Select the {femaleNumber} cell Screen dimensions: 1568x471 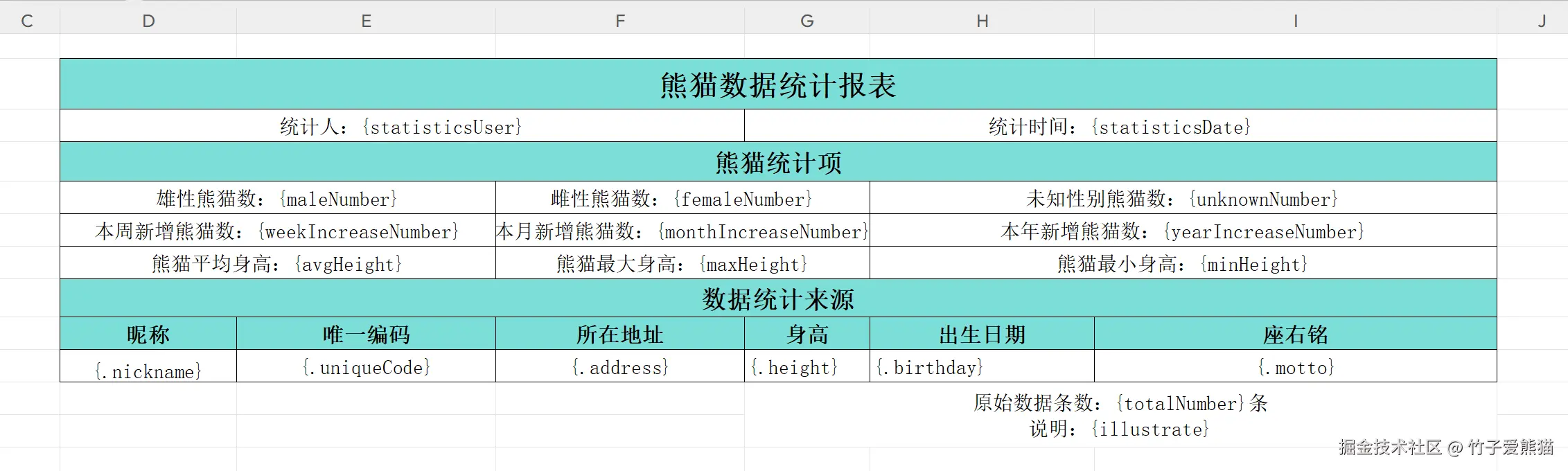[x=682, y=199]
